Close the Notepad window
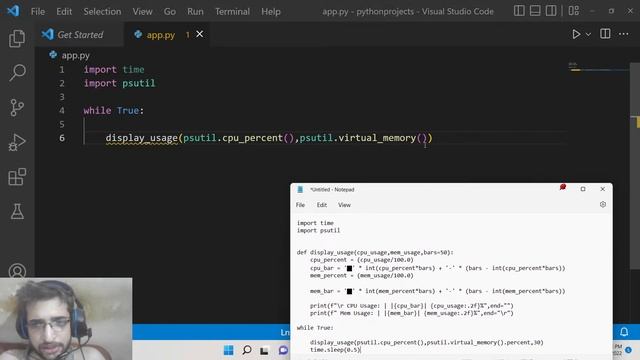This screenshot has height=360, width=640. click(x=602, y=189)
